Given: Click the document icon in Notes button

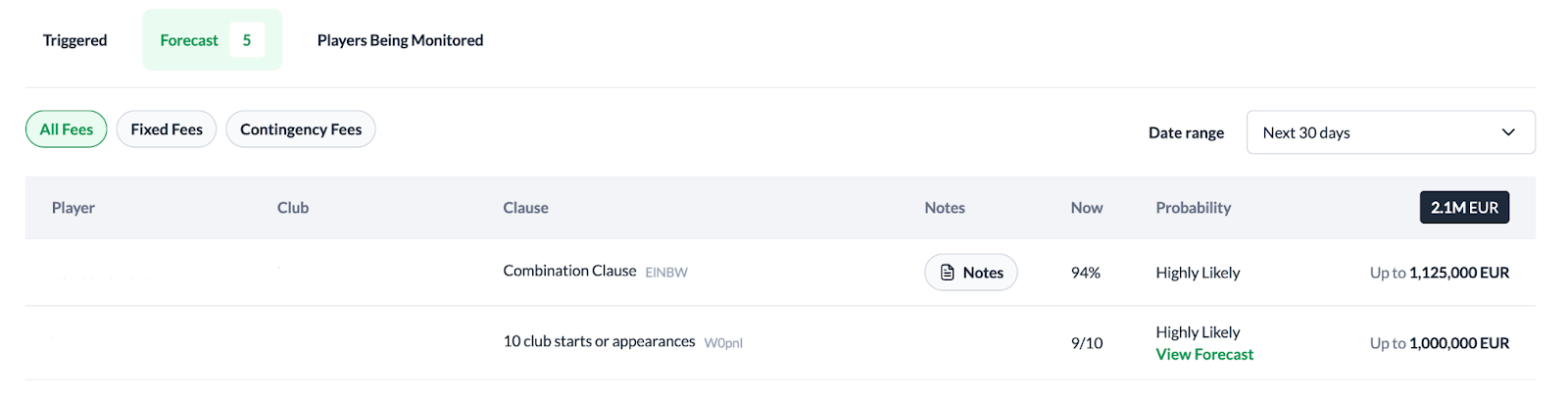Looking at the screenshot, I should tap(948, 273).
